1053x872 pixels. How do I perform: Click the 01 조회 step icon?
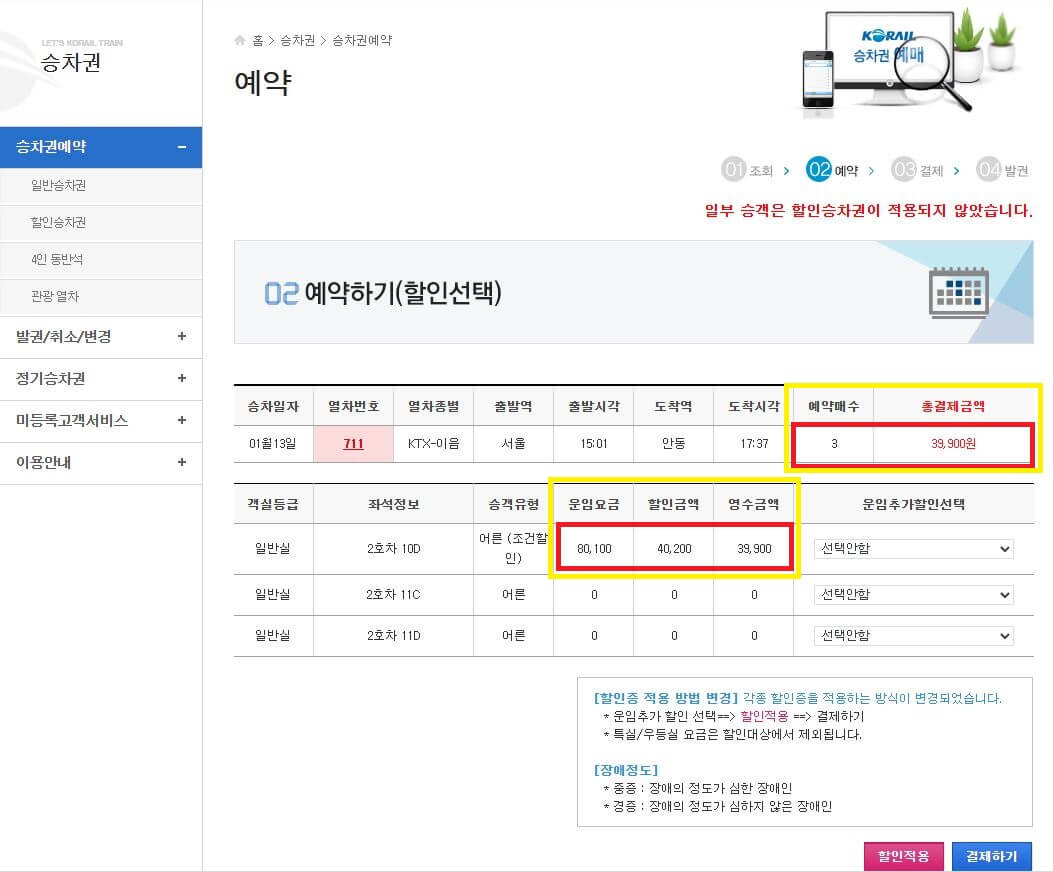pyautogui.click(x=733, y=169)
